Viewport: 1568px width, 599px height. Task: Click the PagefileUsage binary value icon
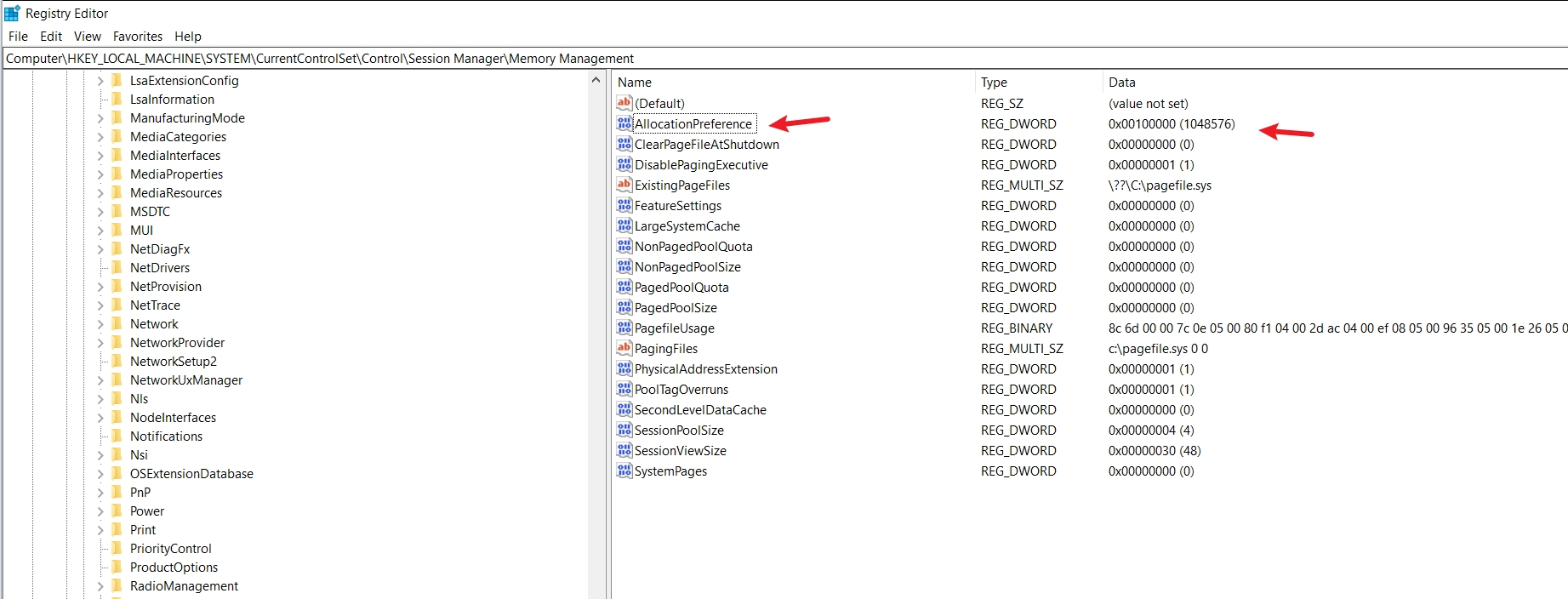pos(624,328)
